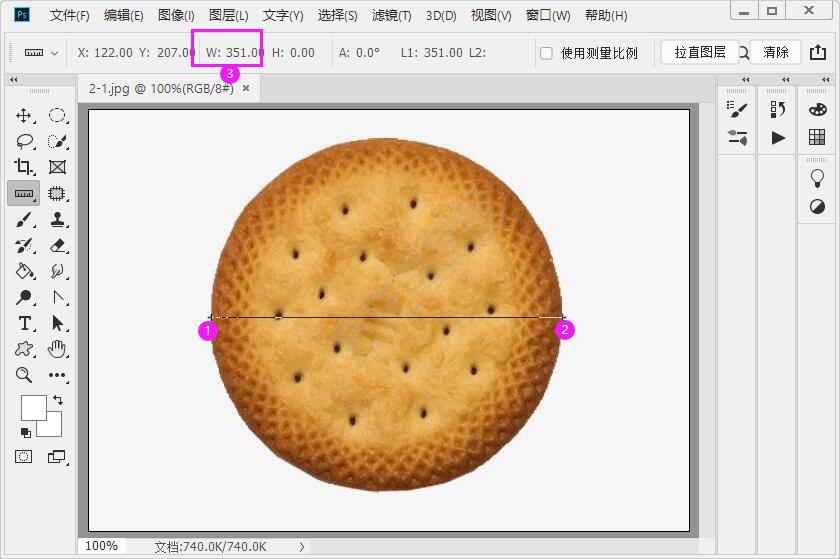Select the Quick Selection tool
This screenshot has height=559, width=840.
coord(57,141)
